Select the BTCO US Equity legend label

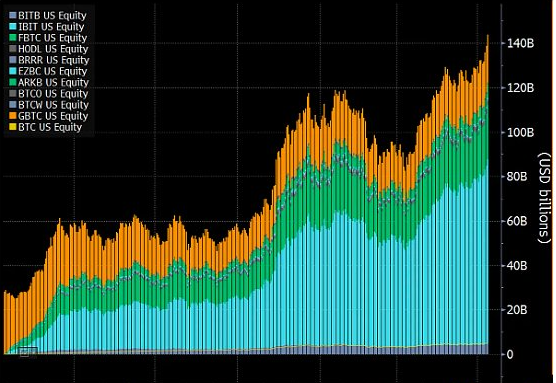53,94
